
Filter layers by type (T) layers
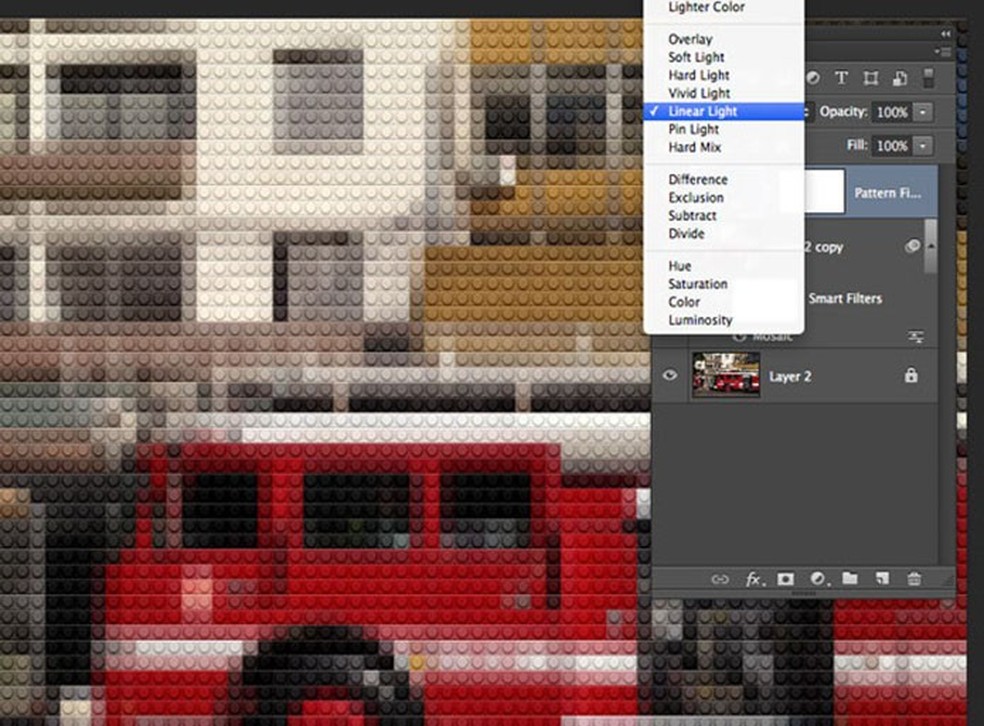point(841,78)
